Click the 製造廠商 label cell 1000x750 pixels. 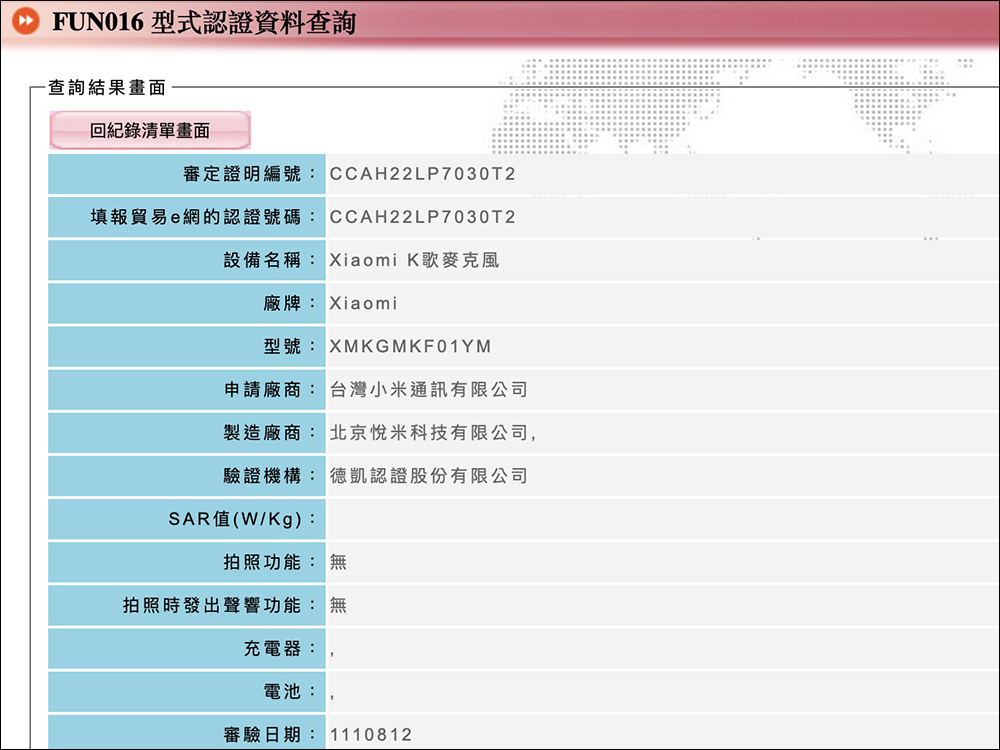coord(187,432)
